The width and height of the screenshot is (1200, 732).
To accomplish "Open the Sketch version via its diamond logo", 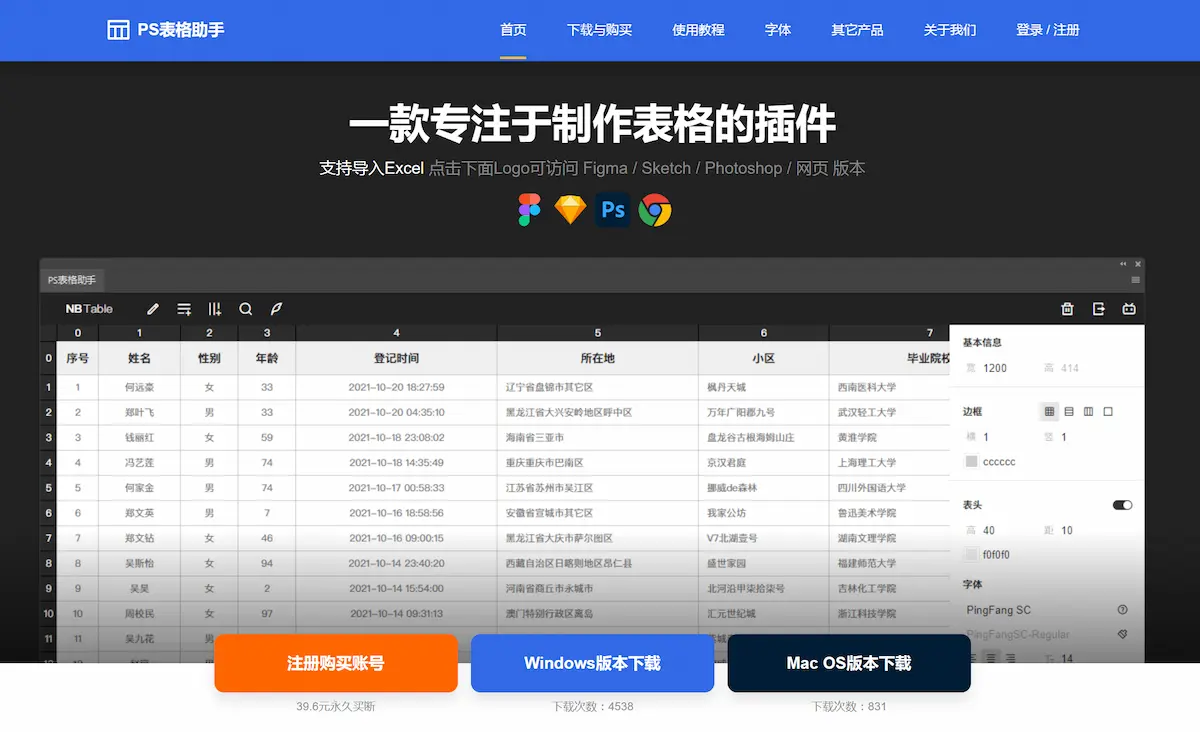I will [571, 210].
